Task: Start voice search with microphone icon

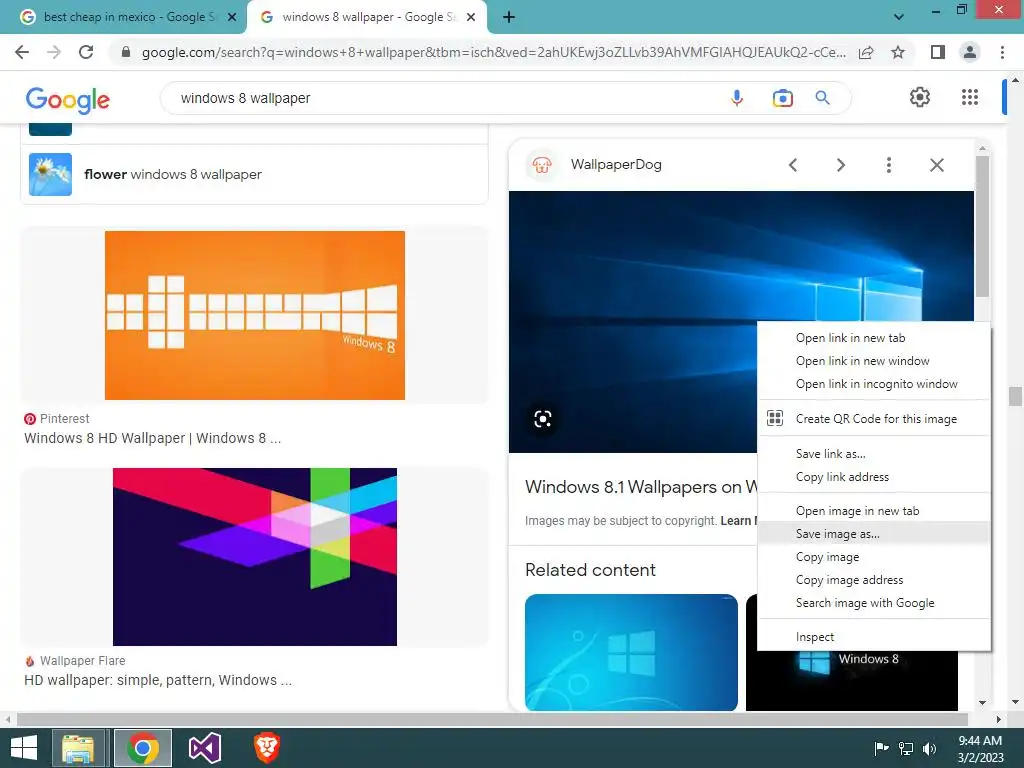Action: coord(737,98)
